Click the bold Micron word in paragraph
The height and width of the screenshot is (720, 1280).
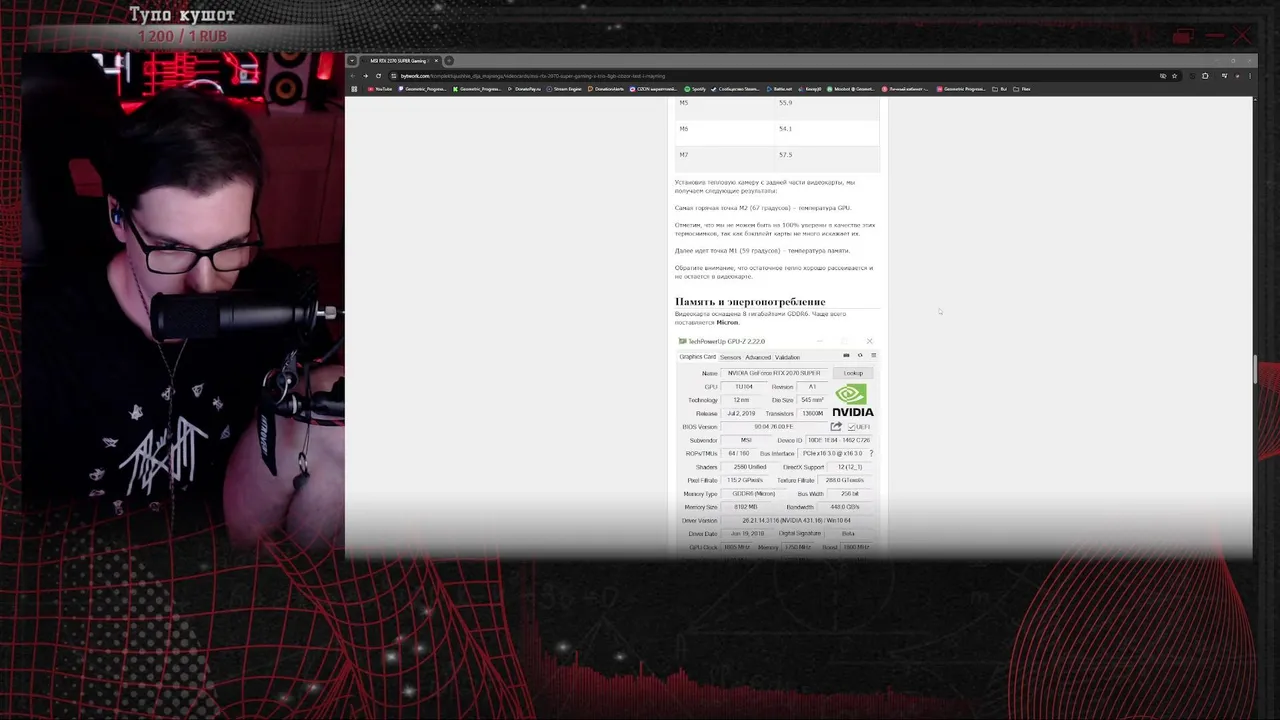coord(727,322)
